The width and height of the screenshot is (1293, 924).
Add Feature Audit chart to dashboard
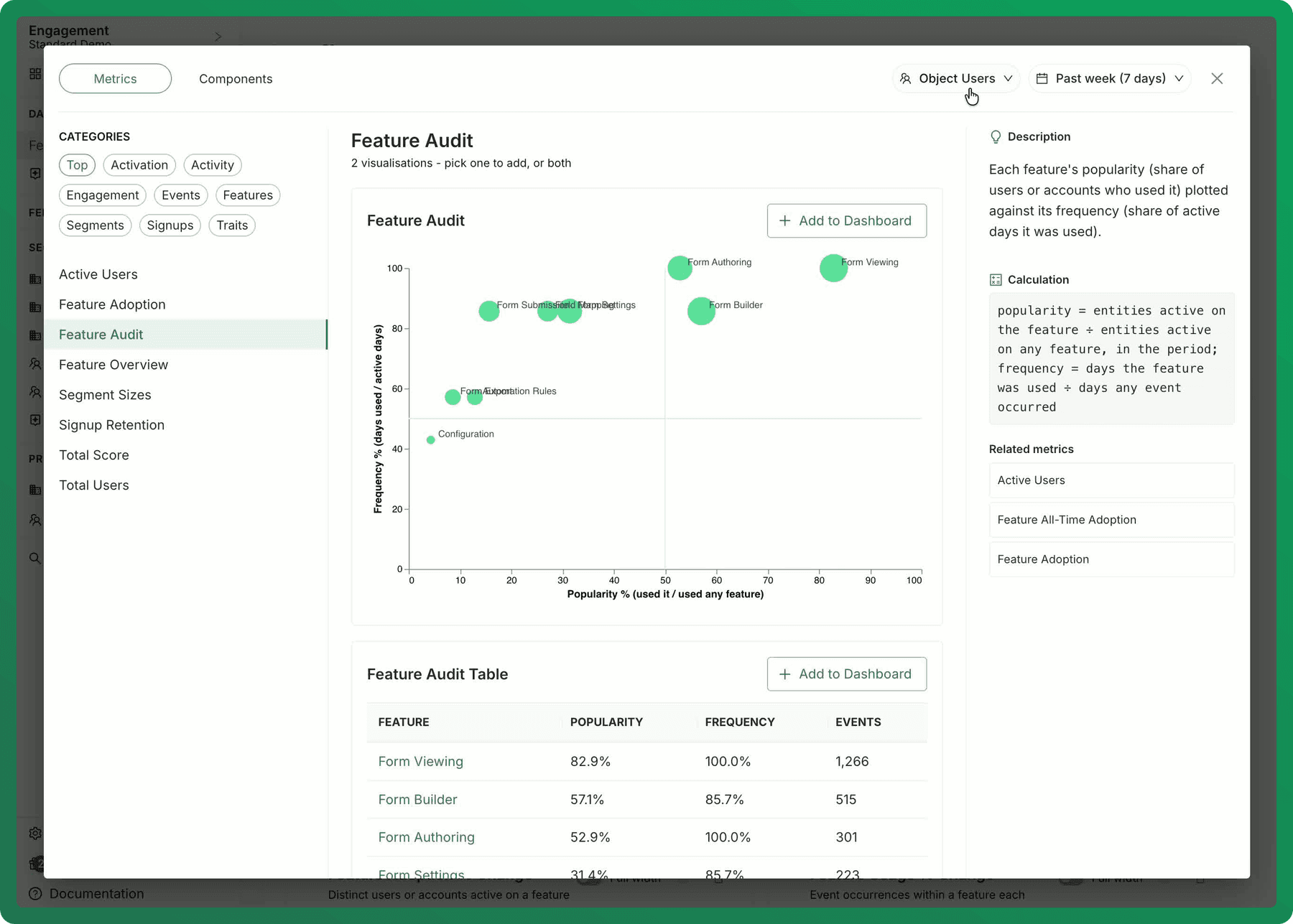coord(846,220)
